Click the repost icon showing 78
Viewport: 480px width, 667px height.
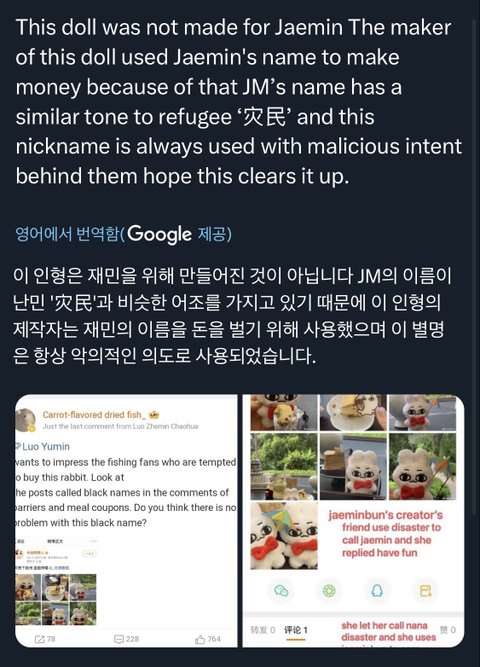click(x=45, y=638)
